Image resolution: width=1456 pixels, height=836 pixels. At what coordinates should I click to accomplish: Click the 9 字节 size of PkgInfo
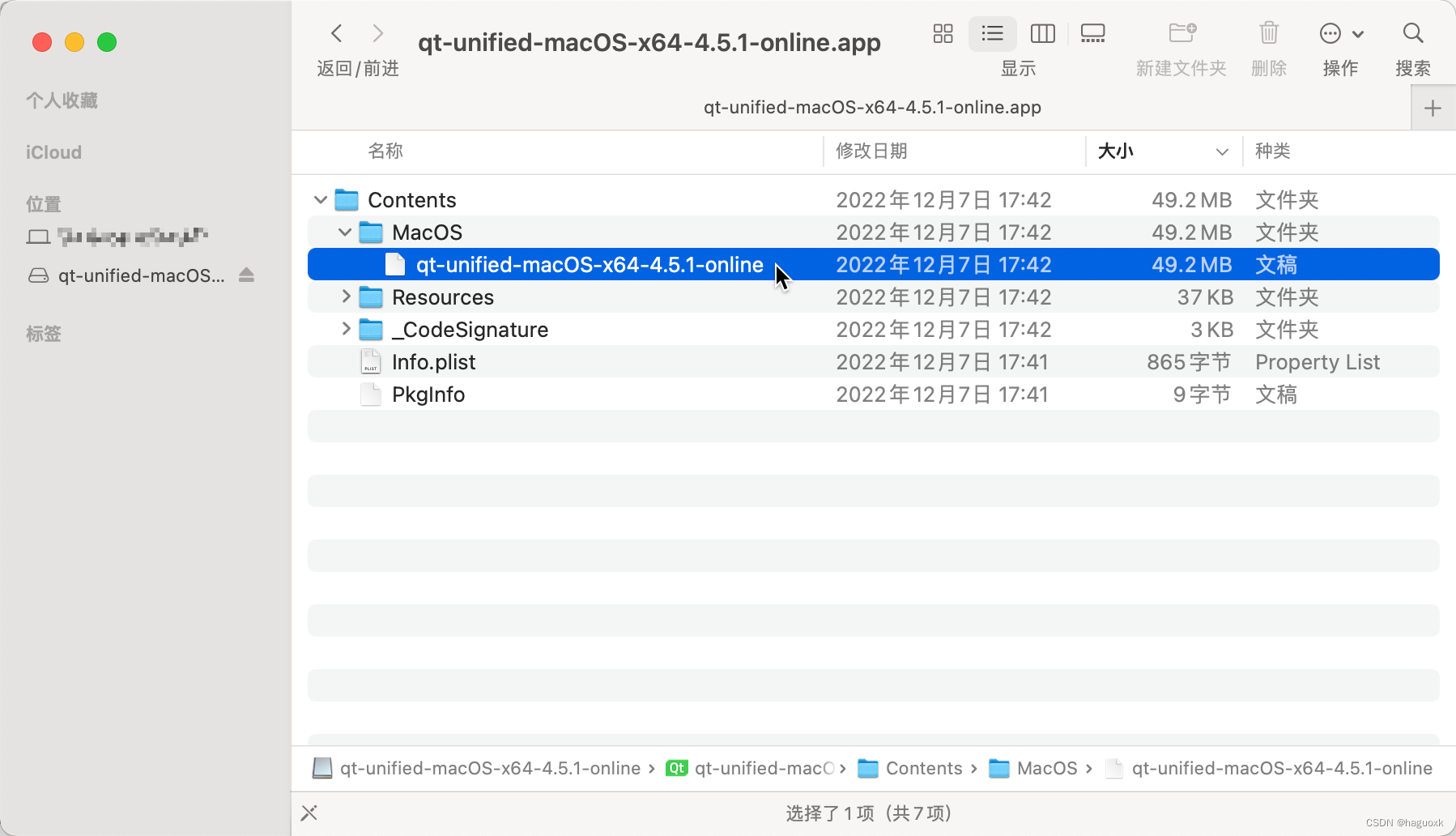point(1202,395)
